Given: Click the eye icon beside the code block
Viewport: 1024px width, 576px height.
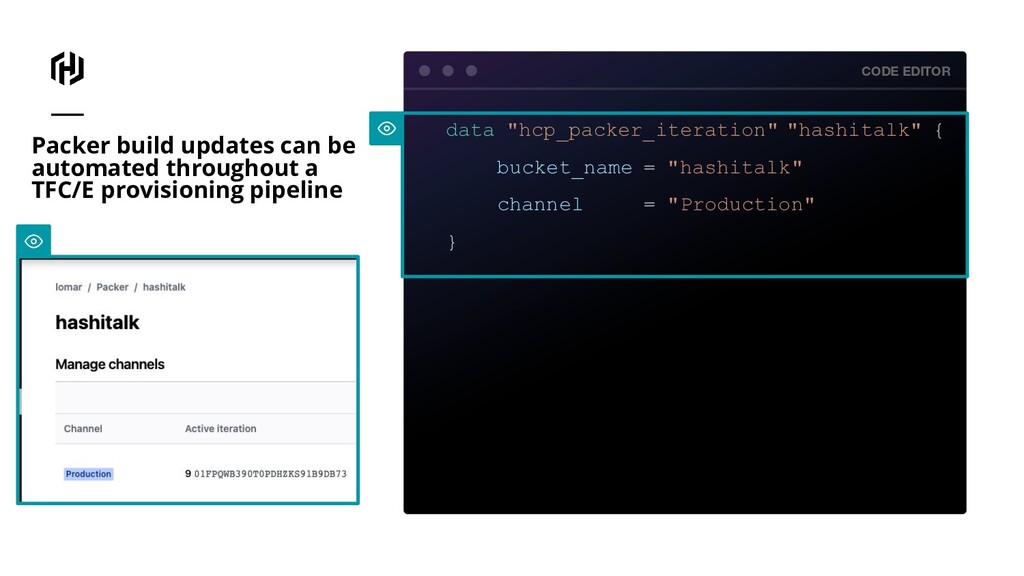Looking at the screenshot, I should tap(387, 129).
